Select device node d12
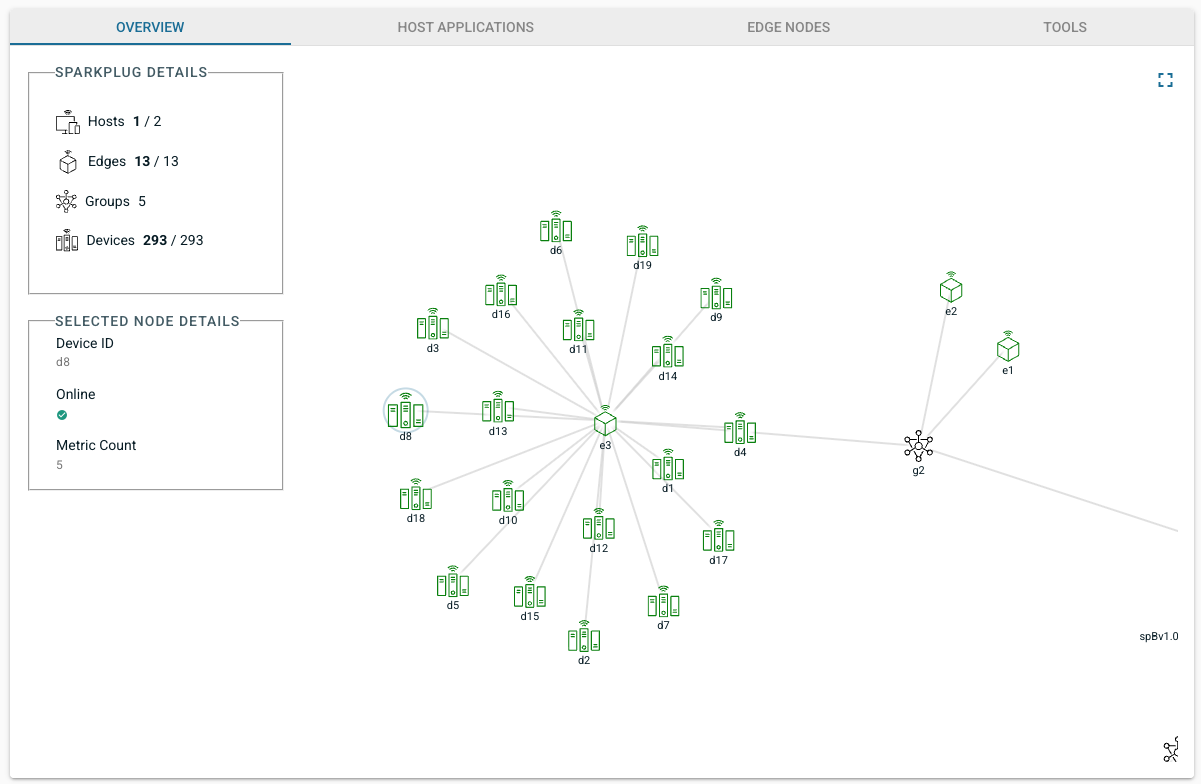The width and height of the screenshot is (1201, 784). coord(599,525)
